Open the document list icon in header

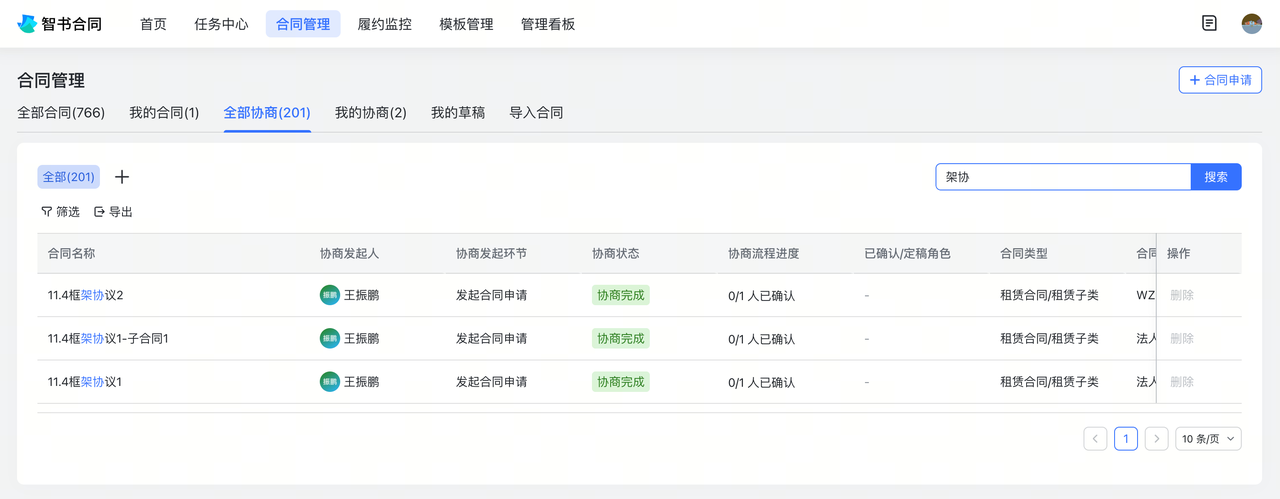[x=1209, y=23]
